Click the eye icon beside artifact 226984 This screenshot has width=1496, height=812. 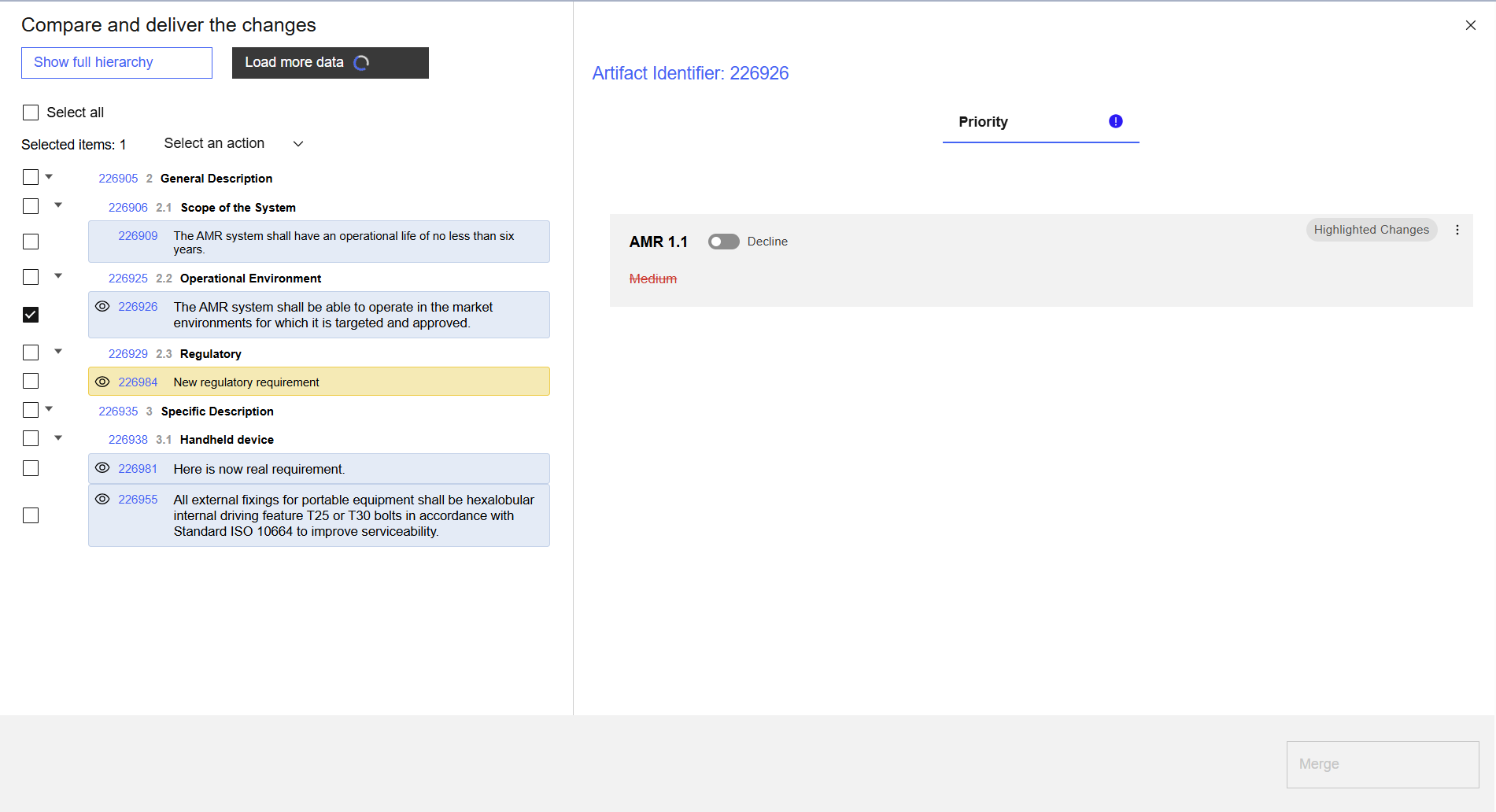point(102,382)
